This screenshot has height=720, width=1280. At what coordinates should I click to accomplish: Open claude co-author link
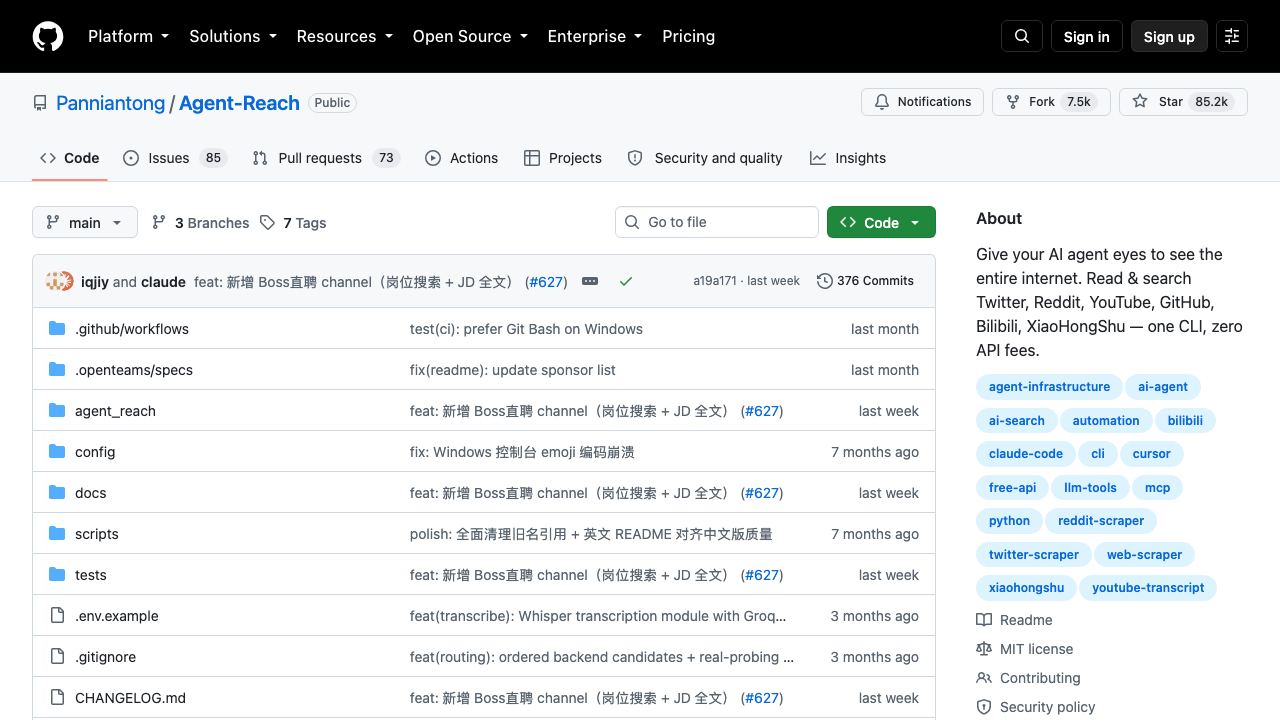pos(163,282)
